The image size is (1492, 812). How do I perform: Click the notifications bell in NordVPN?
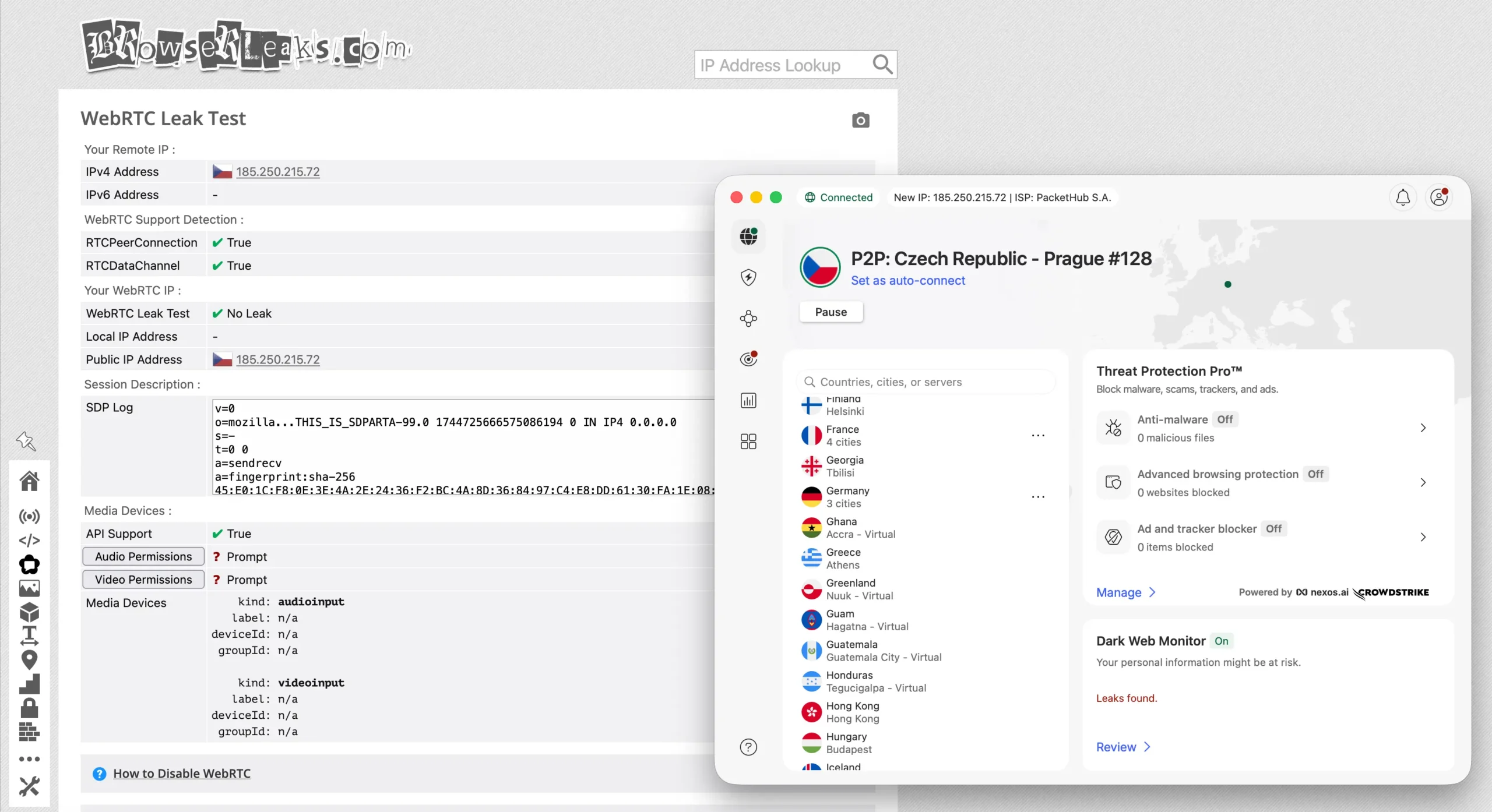(1402, 197)
